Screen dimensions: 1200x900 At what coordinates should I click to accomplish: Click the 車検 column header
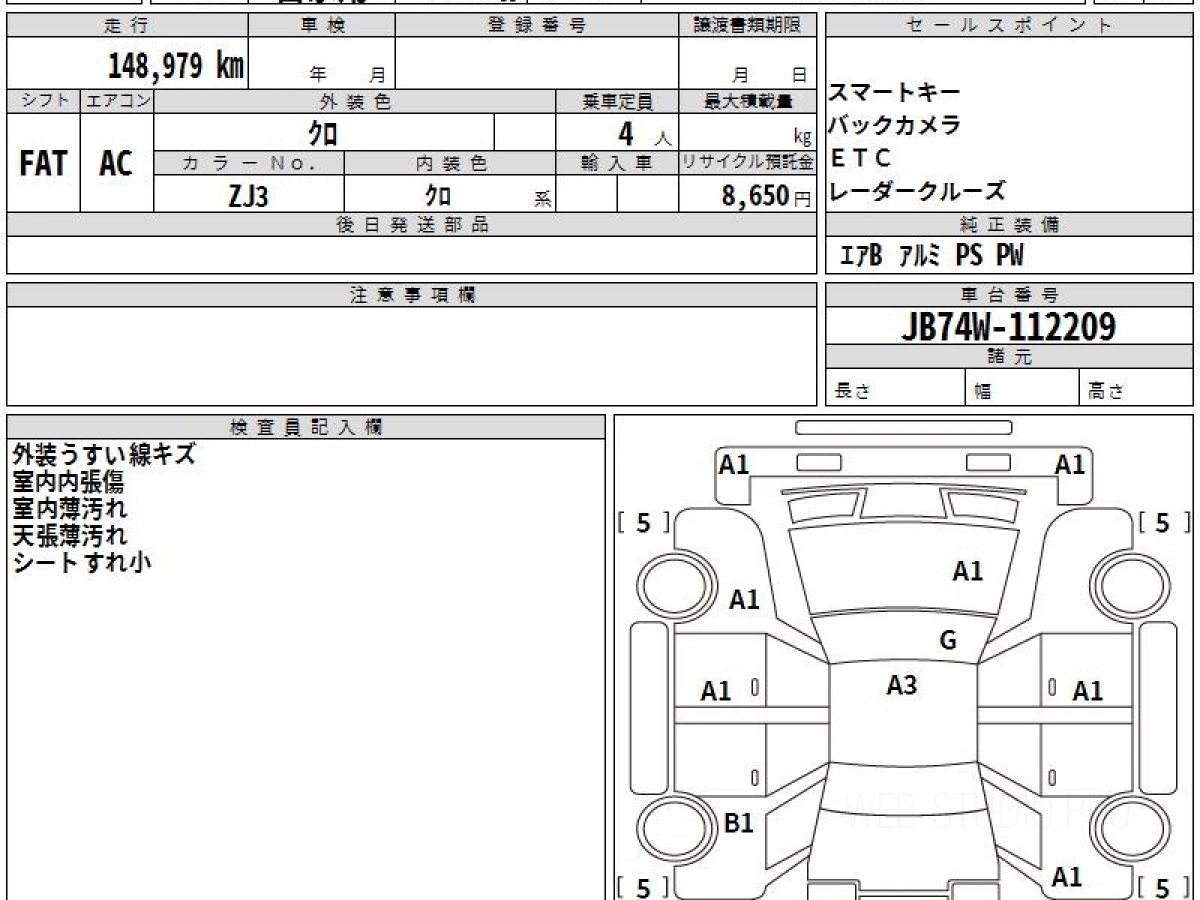pyautogui.click(x=321, y=26)
